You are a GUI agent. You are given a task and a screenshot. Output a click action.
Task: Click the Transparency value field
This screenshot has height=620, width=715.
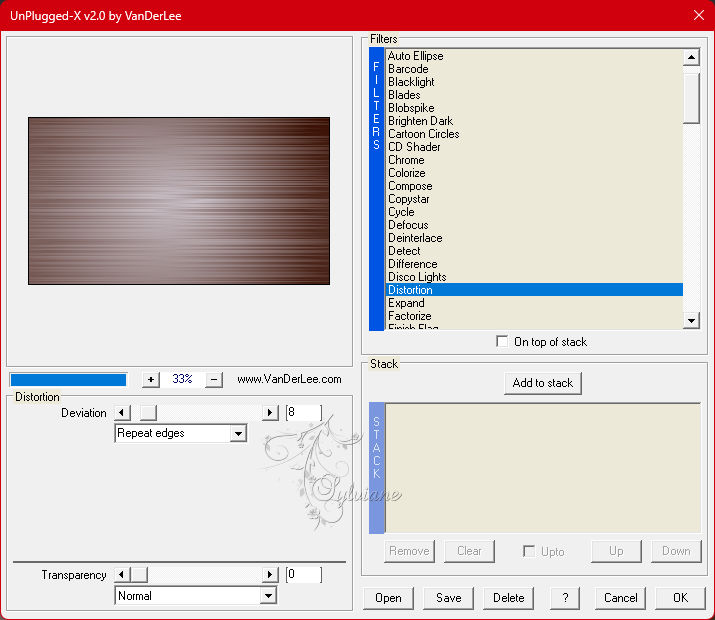(x=304, y=574)
